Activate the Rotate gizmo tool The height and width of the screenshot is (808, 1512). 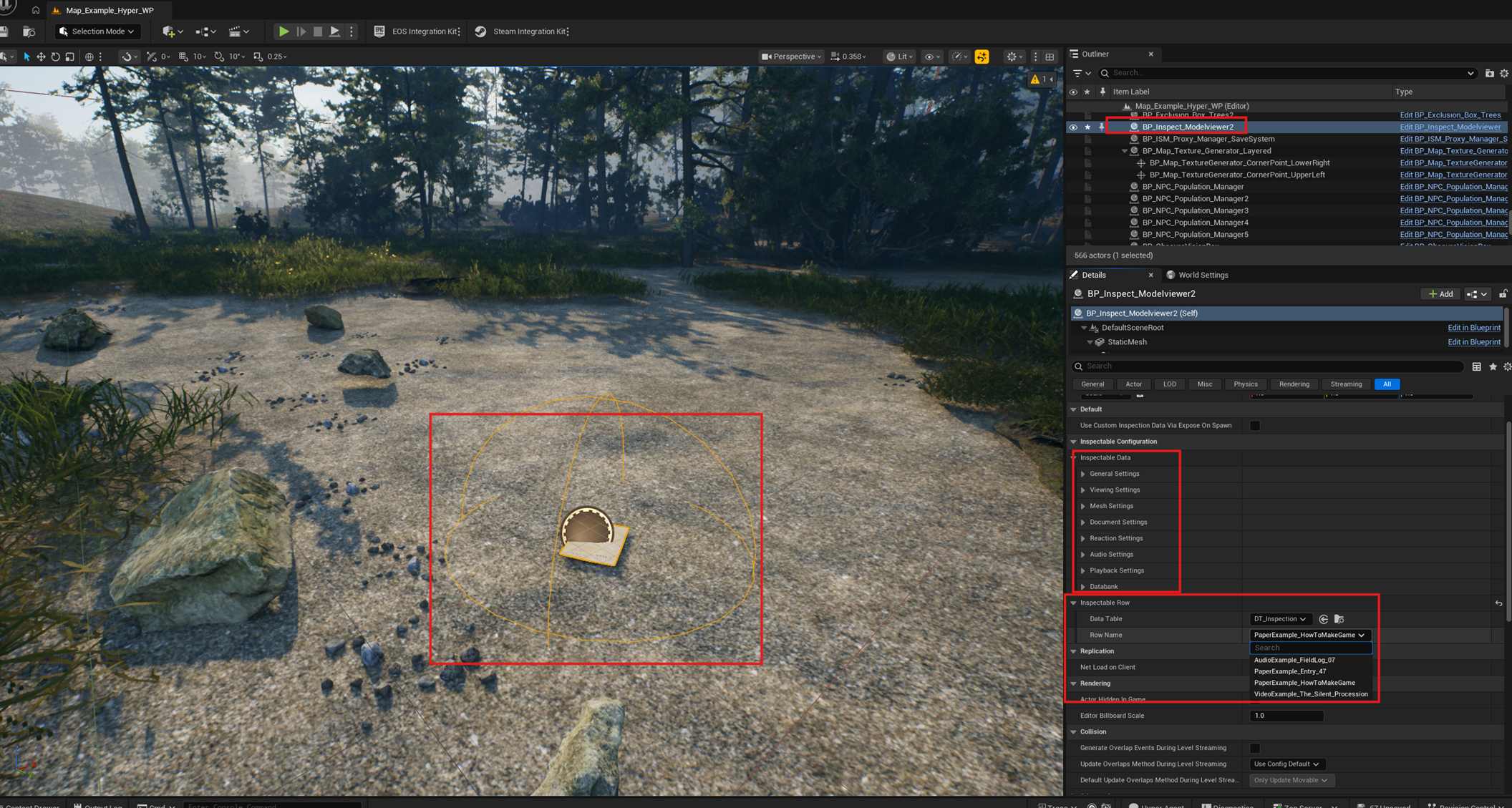tap(55, 57)
